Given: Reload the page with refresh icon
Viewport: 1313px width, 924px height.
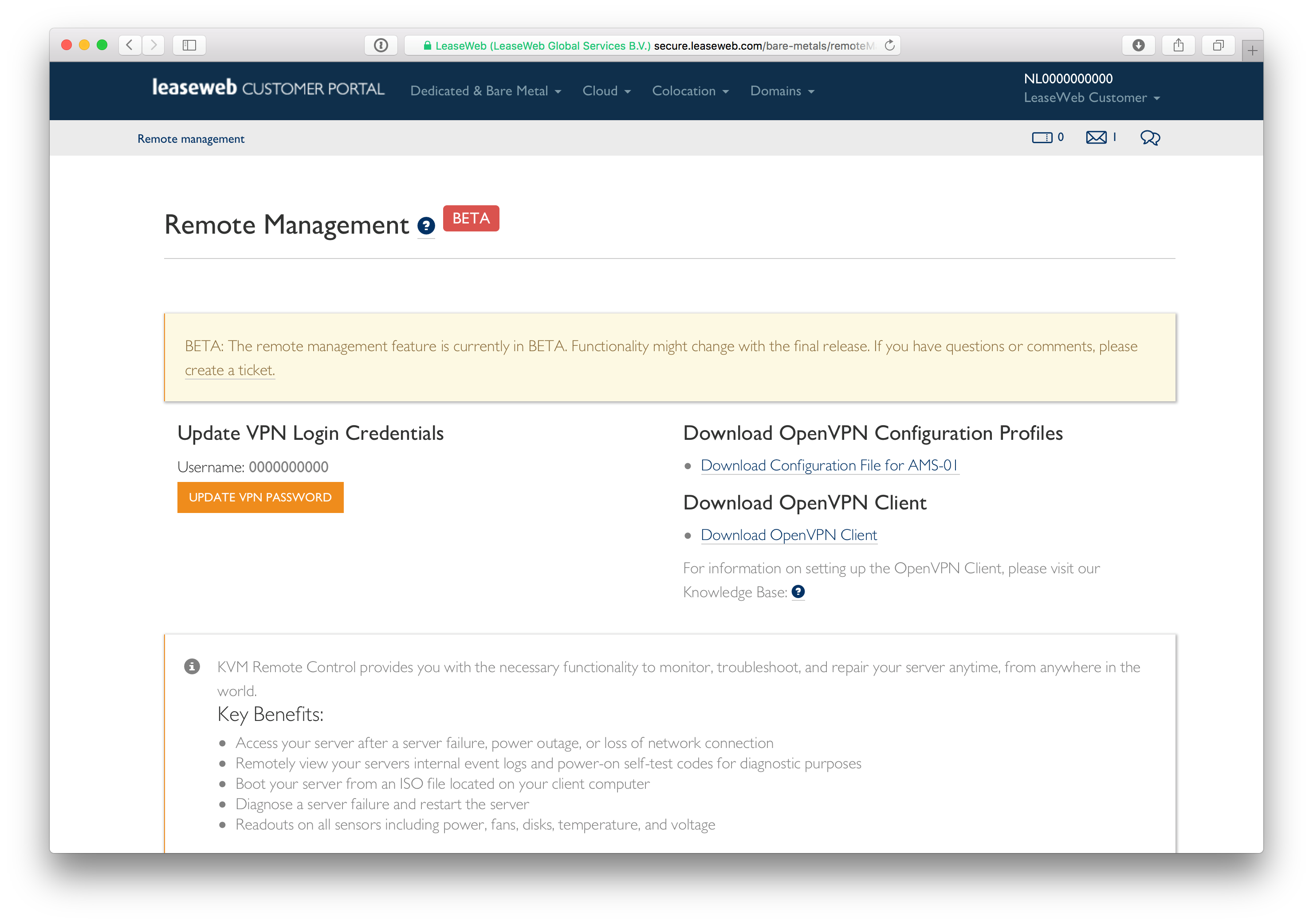Looking at the screenshot, I should pos(889,45).
